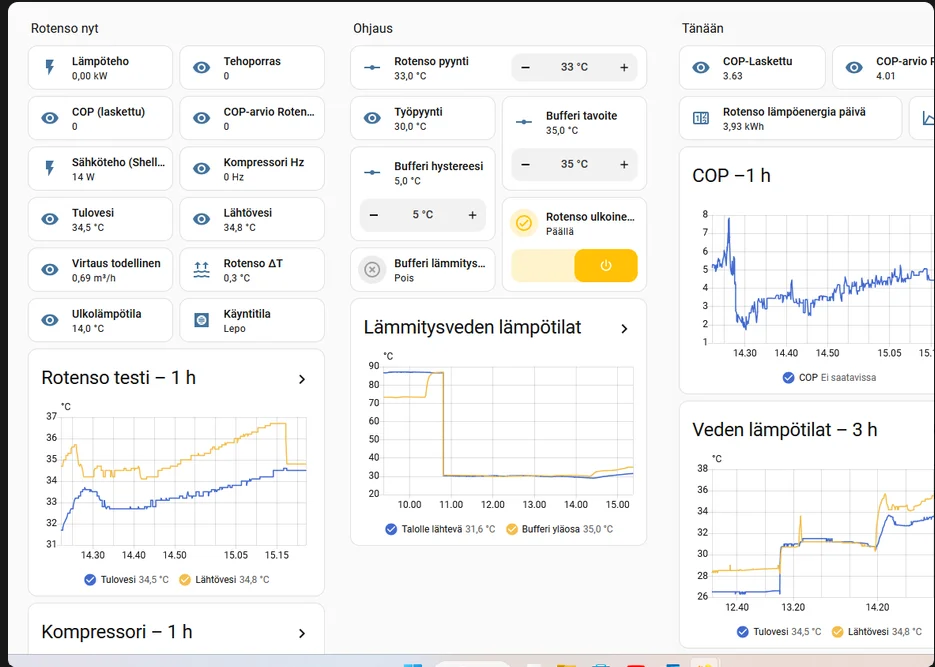
Task: Open Kompressori – 1 h chart chevron
Action: 302,633
